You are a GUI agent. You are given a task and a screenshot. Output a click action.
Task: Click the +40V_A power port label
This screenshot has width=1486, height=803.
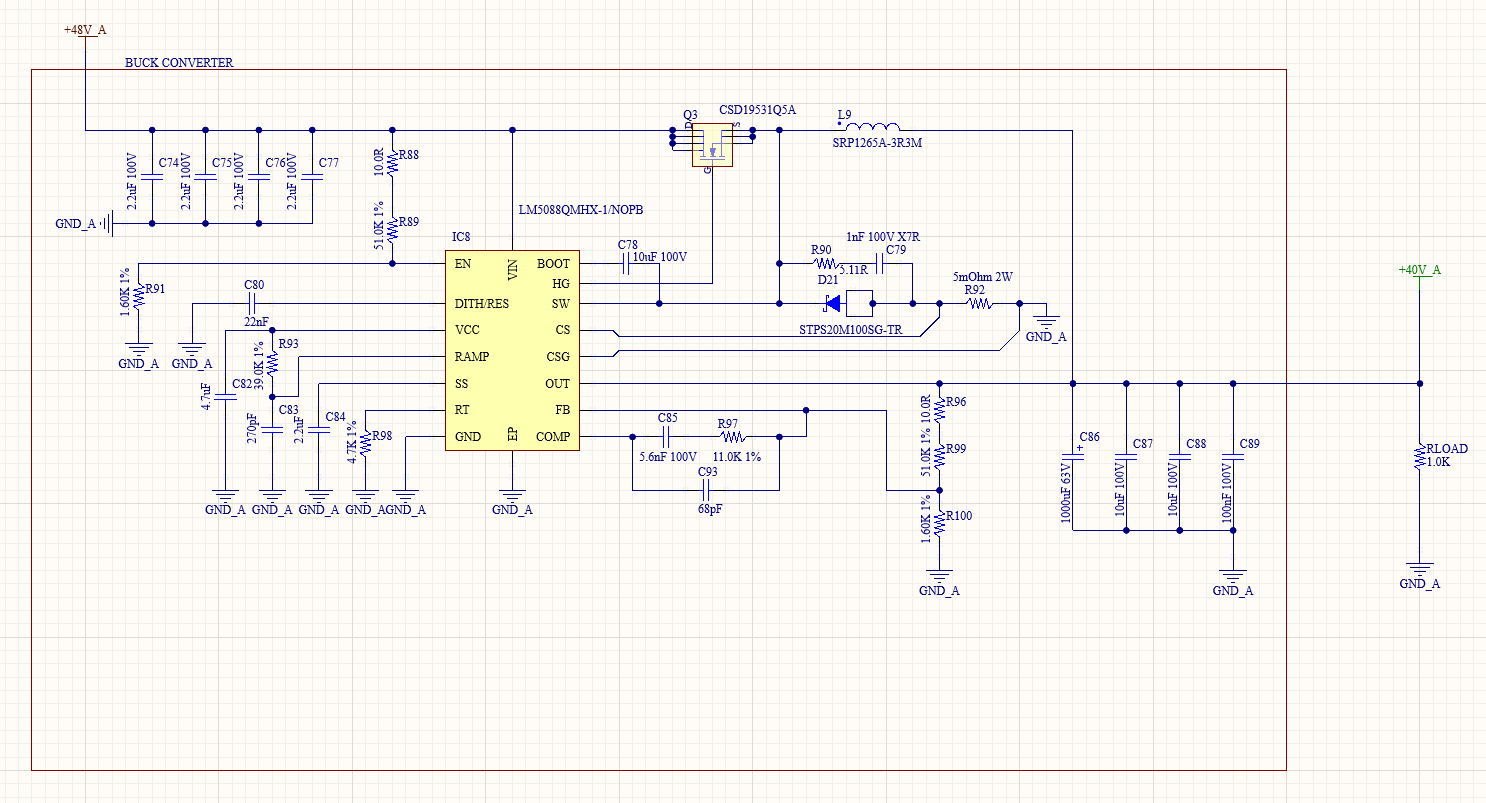click(x=1419, y=270)
